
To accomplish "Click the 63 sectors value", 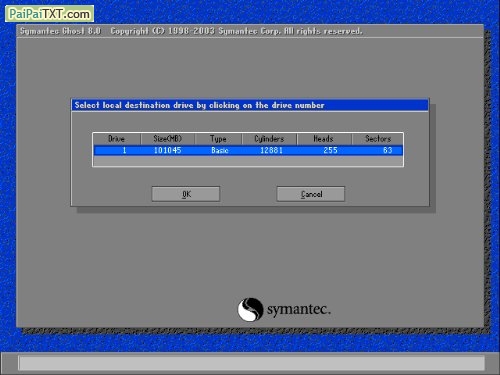I will [388, 150].
